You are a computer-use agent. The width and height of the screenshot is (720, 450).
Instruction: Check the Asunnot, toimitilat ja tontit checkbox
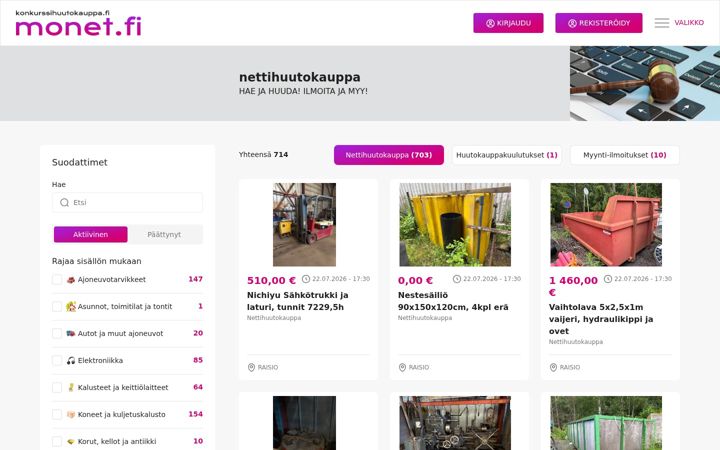click(57, 307)
